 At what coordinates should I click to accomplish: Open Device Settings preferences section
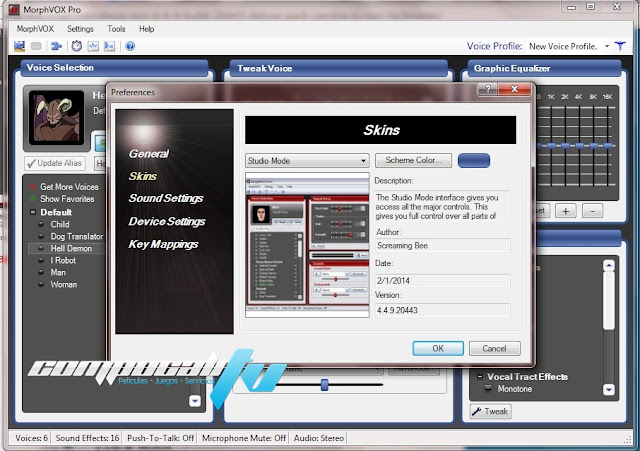point(167,221)
